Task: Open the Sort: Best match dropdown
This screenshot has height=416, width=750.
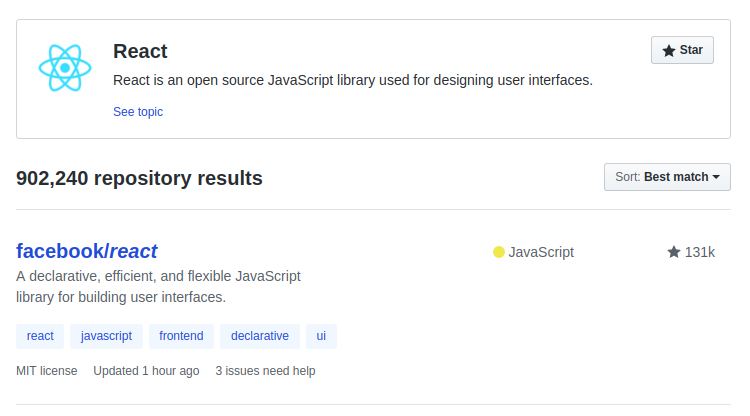Action: pyautogui.click(x=667, y=177)
